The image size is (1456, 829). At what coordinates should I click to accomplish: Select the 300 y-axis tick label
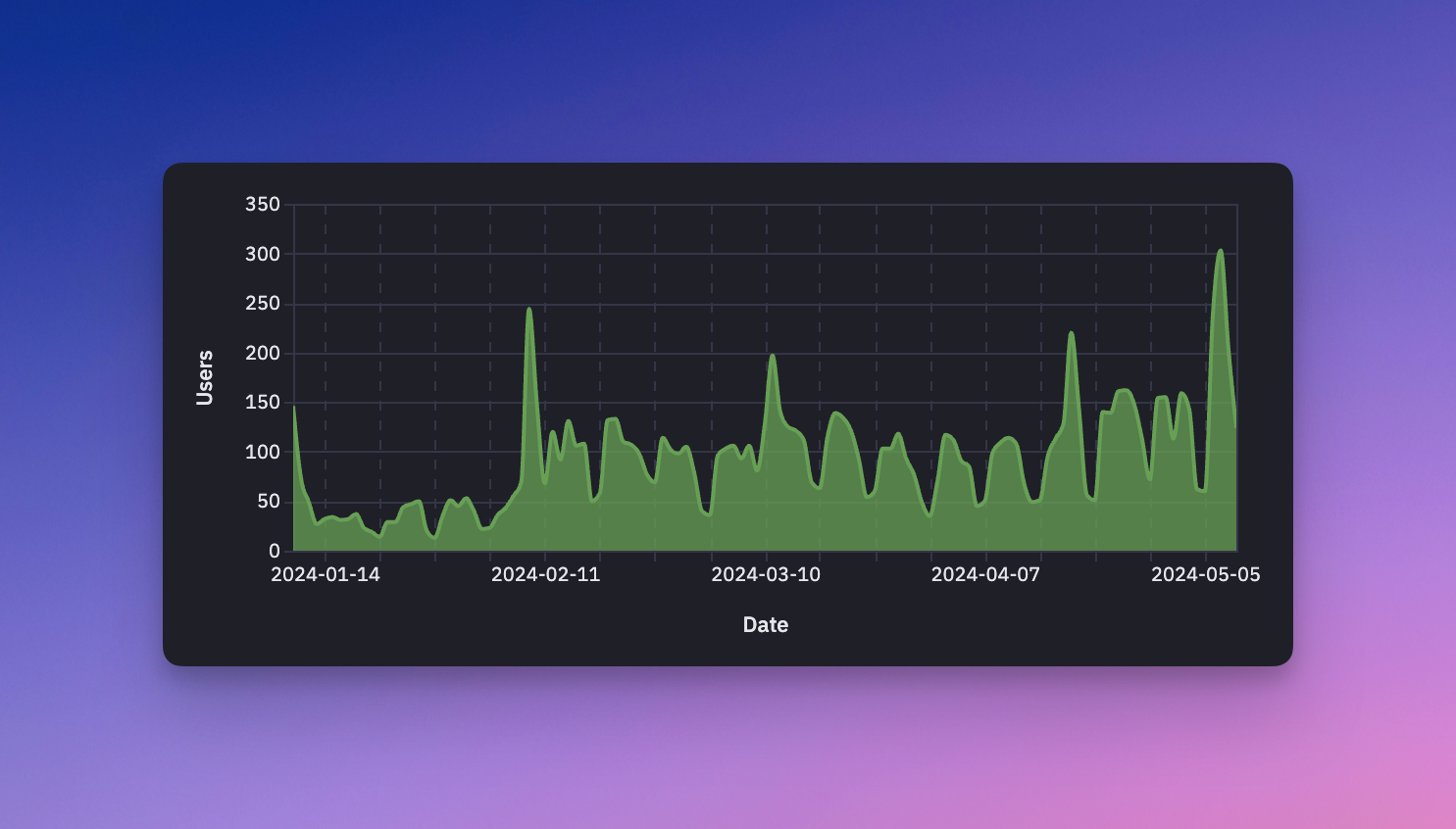pyautogui.click(x=263, y=255)
